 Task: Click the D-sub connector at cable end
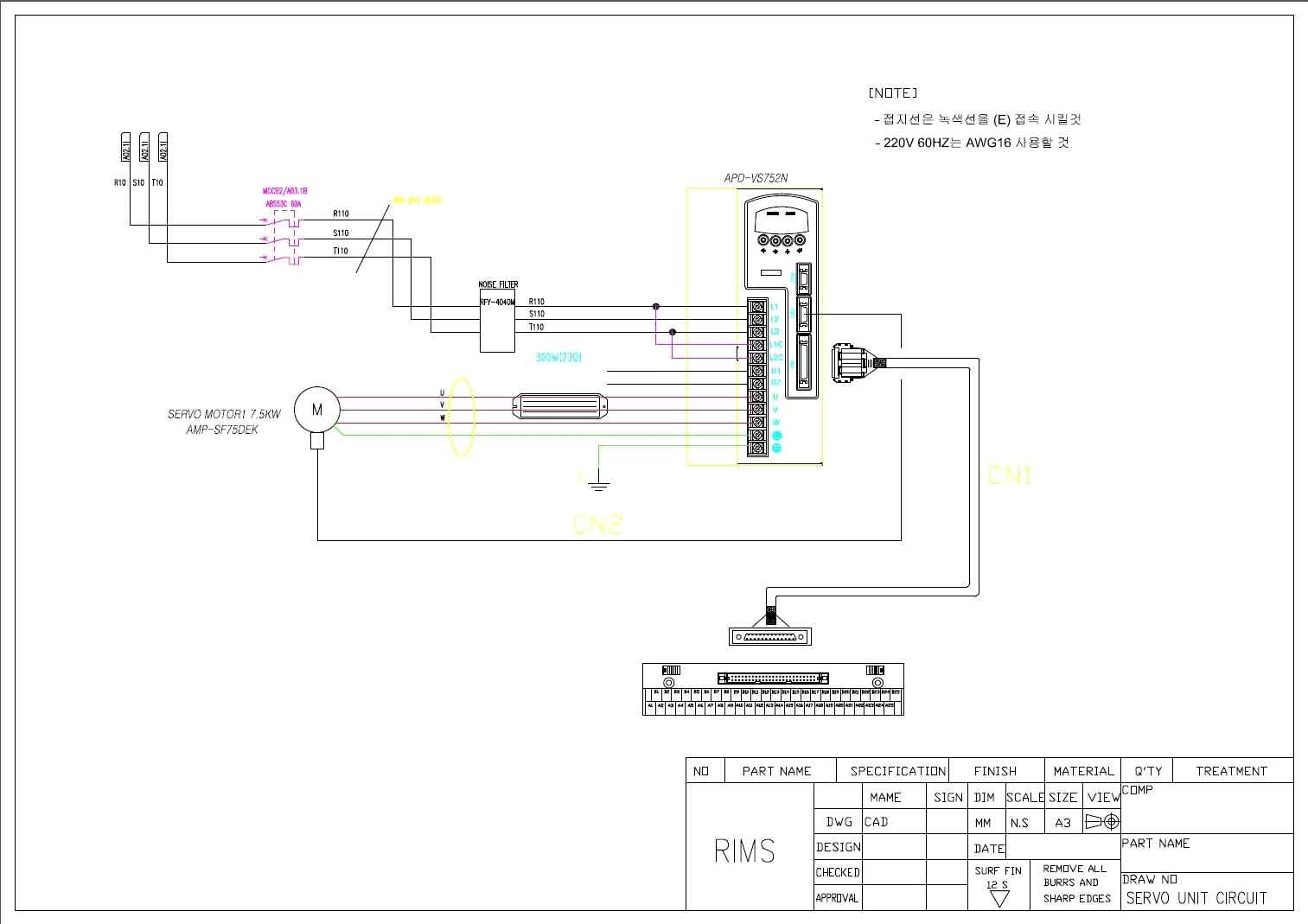pyautogui.click(x=770, y=637)
